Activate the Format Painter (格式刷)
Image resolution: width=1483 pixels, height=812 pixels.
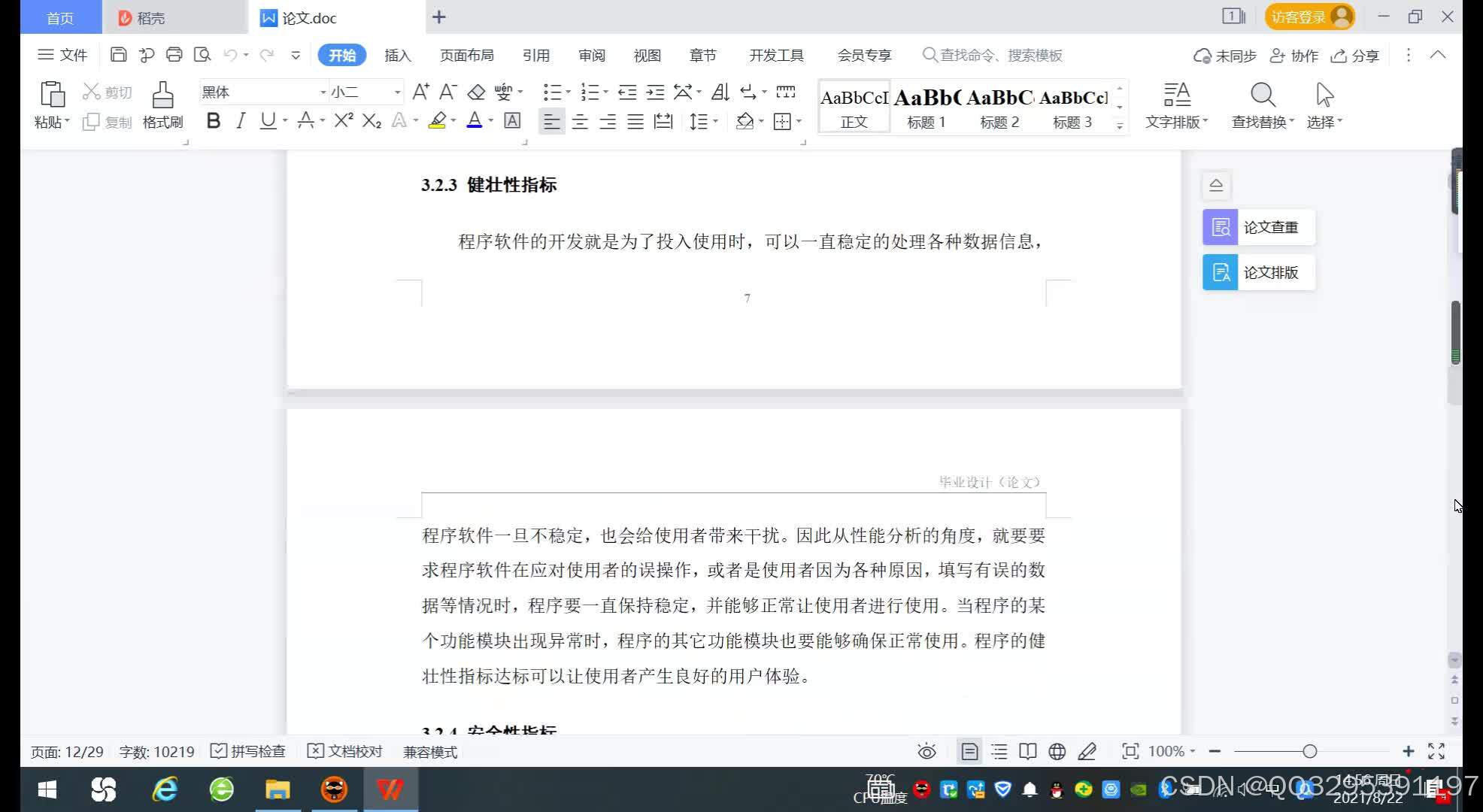[162, 105]
